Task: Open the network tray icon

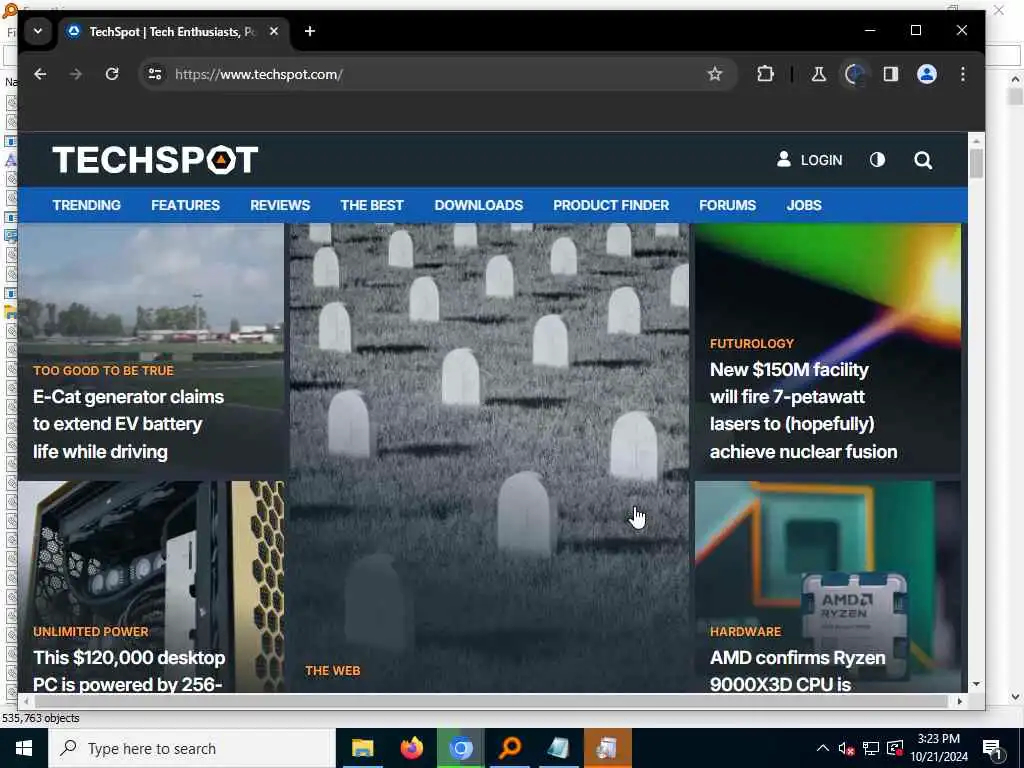Action: pyautogui.click(x=871, y=748)
